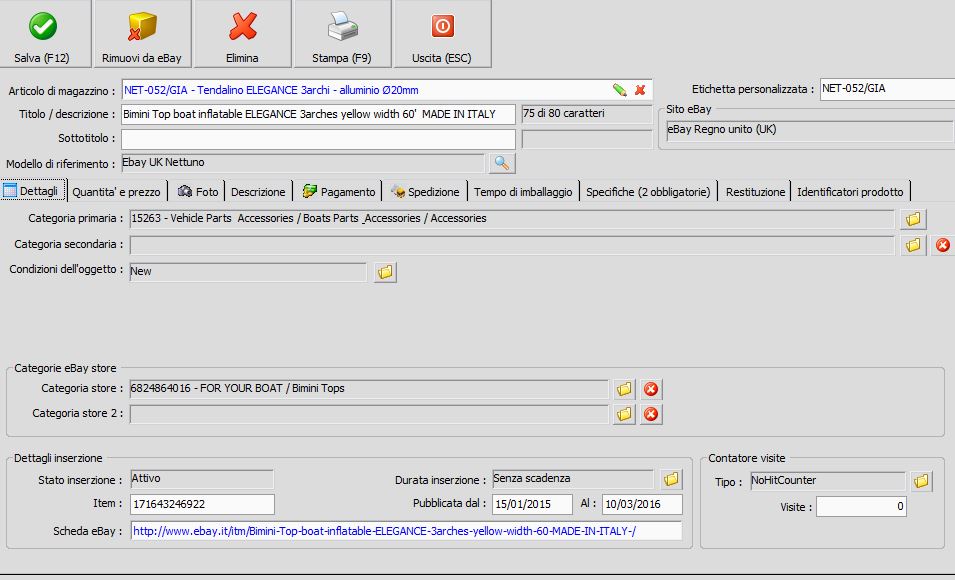
Task: Click the Stato inserzione Attivo field
Action: click(202, 479)
